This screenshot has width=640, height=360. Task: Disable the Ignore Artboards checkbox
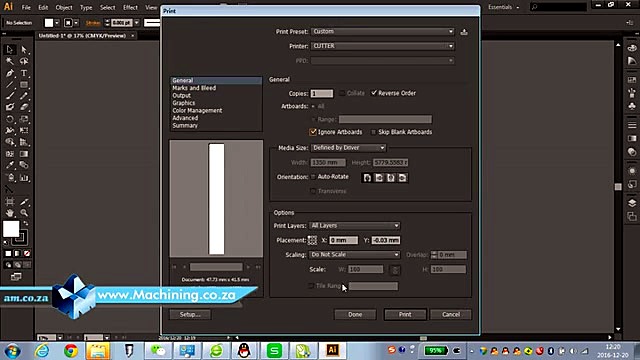tap(313, 132)
